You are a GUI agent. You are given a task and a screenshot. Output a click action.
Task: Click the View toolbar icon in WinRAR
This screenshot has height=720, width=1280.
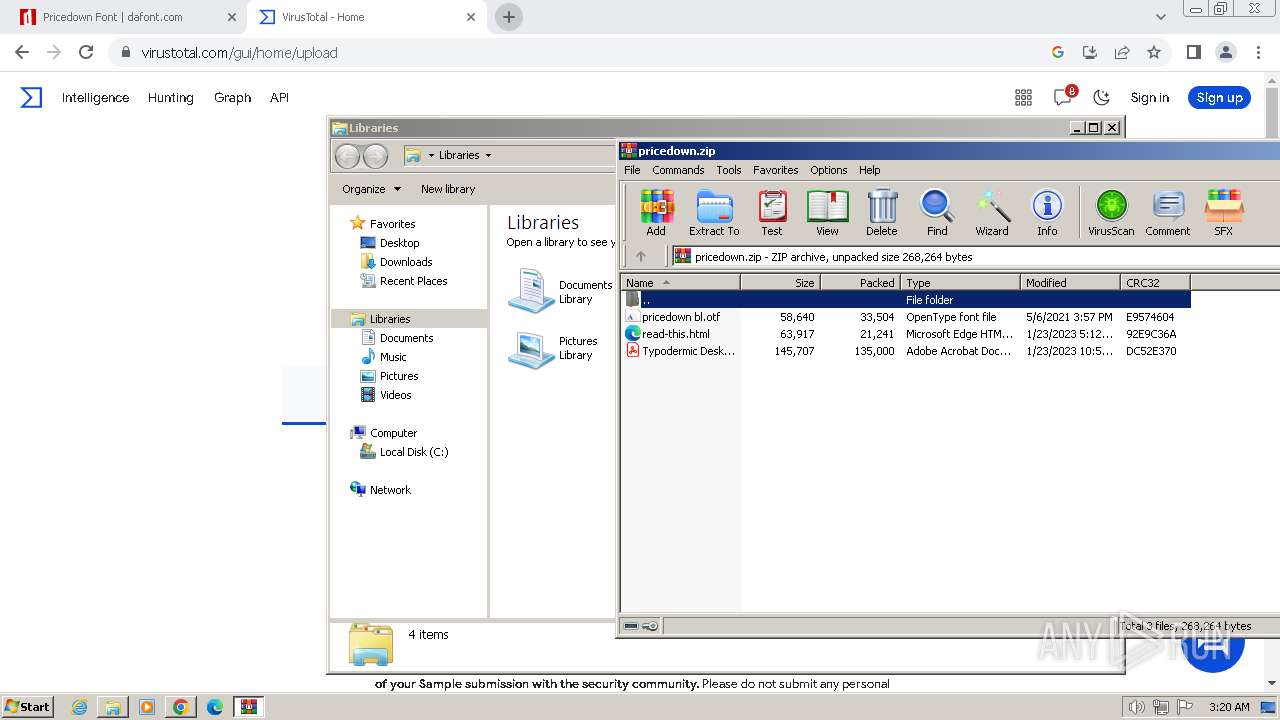pos(827,212)
